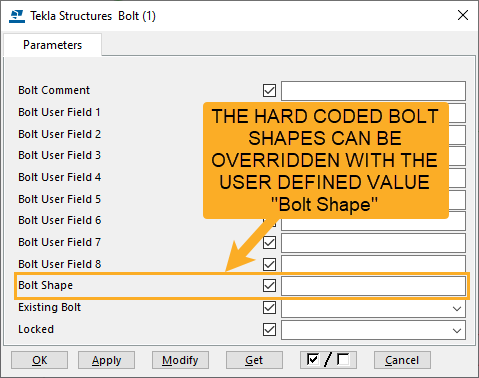
Task: Click the 'Bolt User Field 3' label
Action: click(x=59, y=155)
